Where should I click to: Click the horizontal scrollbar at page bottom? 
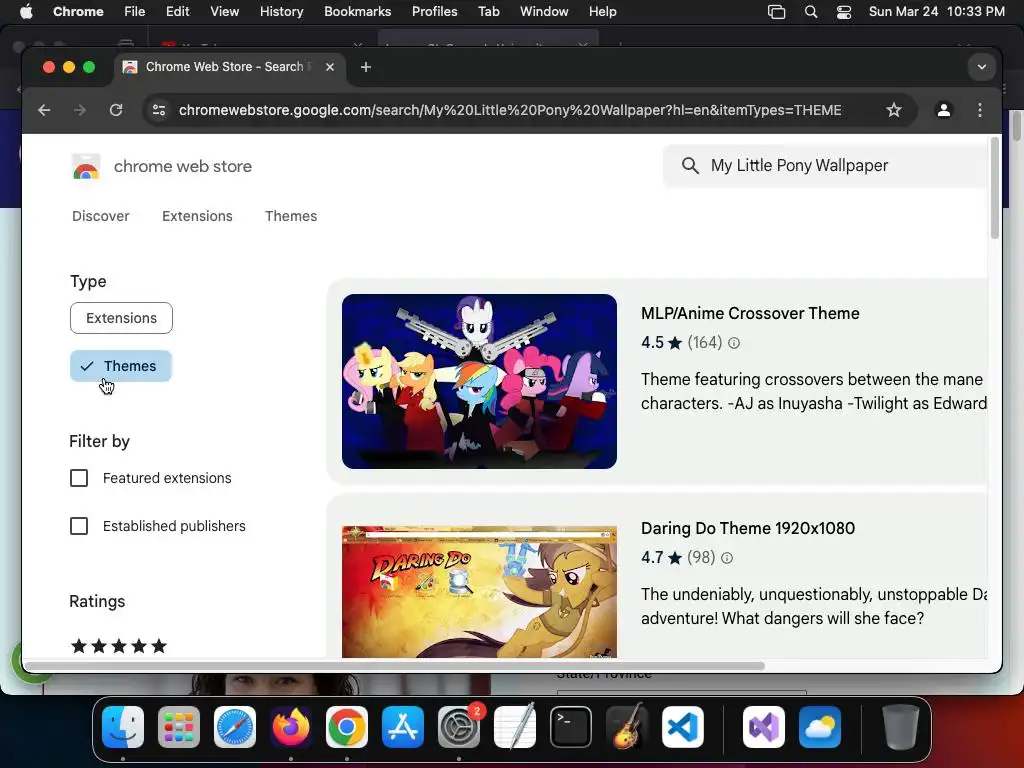[394, 666]
